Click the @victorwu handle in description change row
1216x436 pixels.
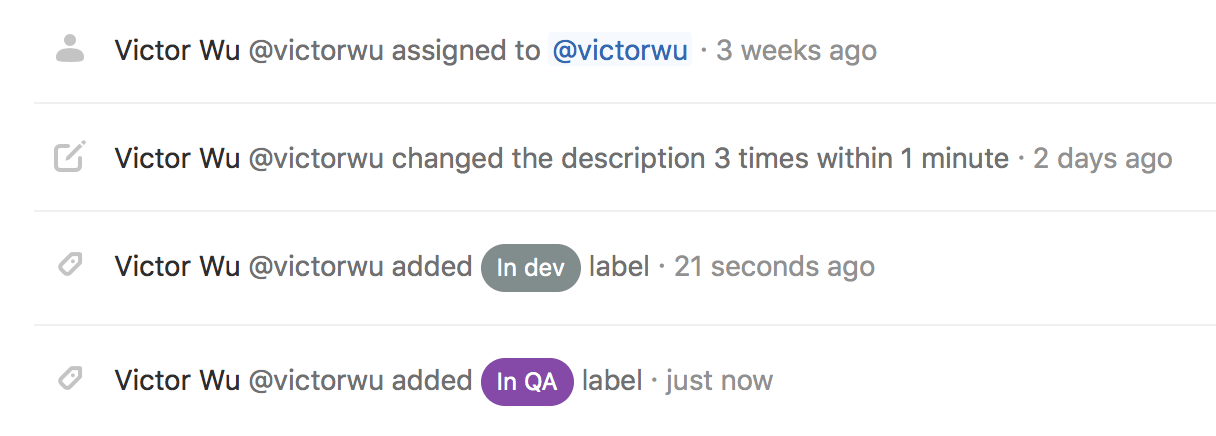point(316,158)
